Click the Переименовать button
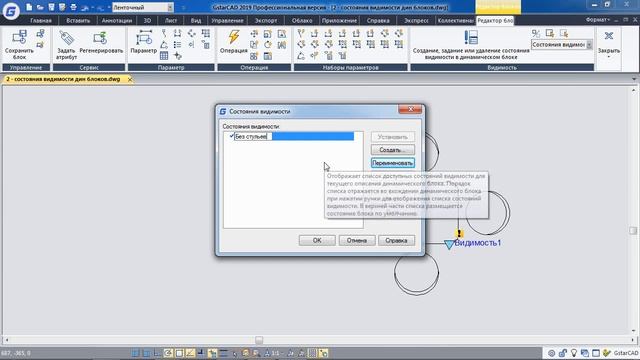The height and width of the screenshot is (360, 640). pyautogui.click(x=393, y=163)
